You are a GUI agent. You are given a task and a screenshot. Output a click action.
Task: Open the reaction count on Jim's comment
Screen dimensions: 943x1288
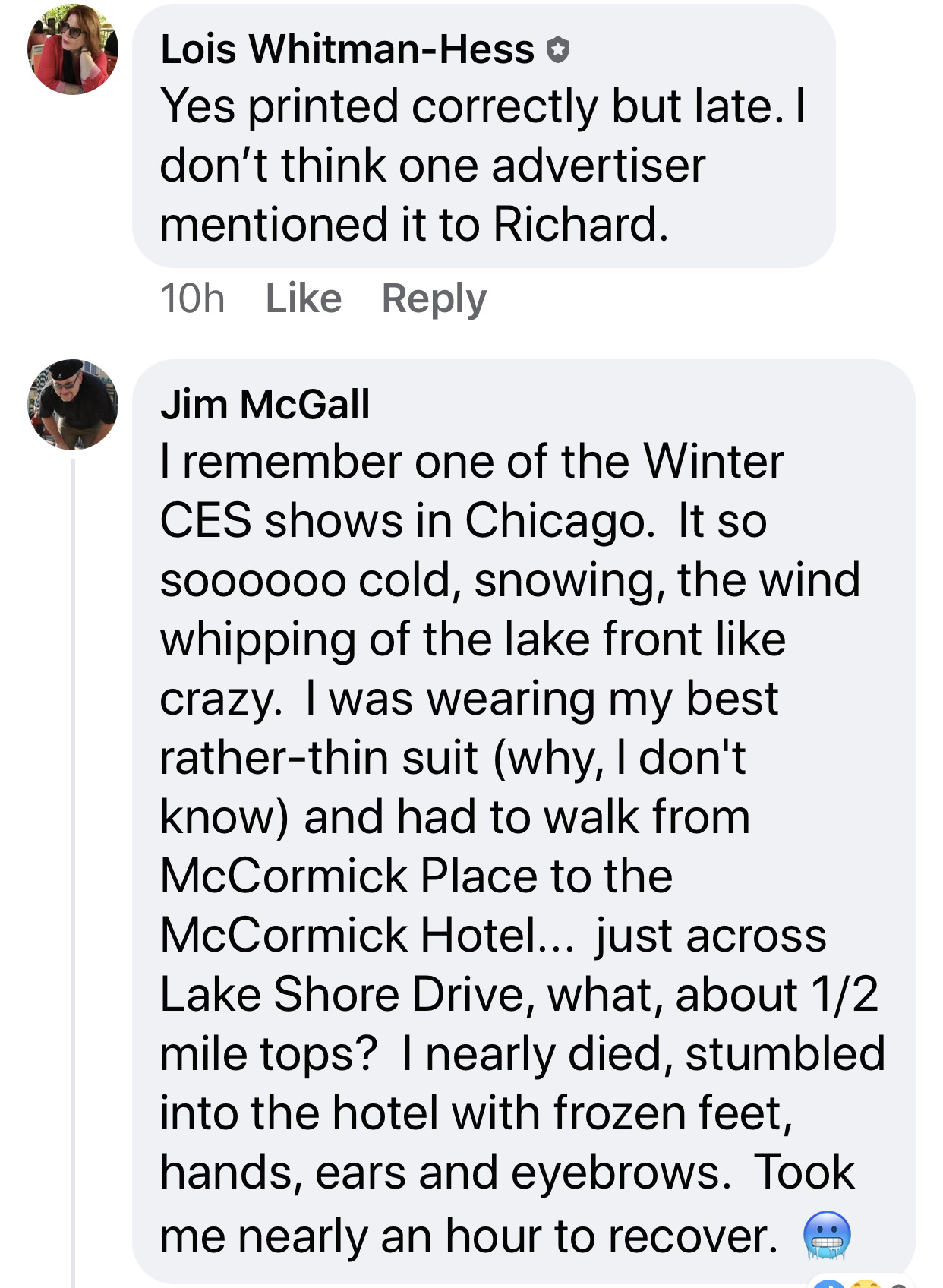coord(899,1283)
